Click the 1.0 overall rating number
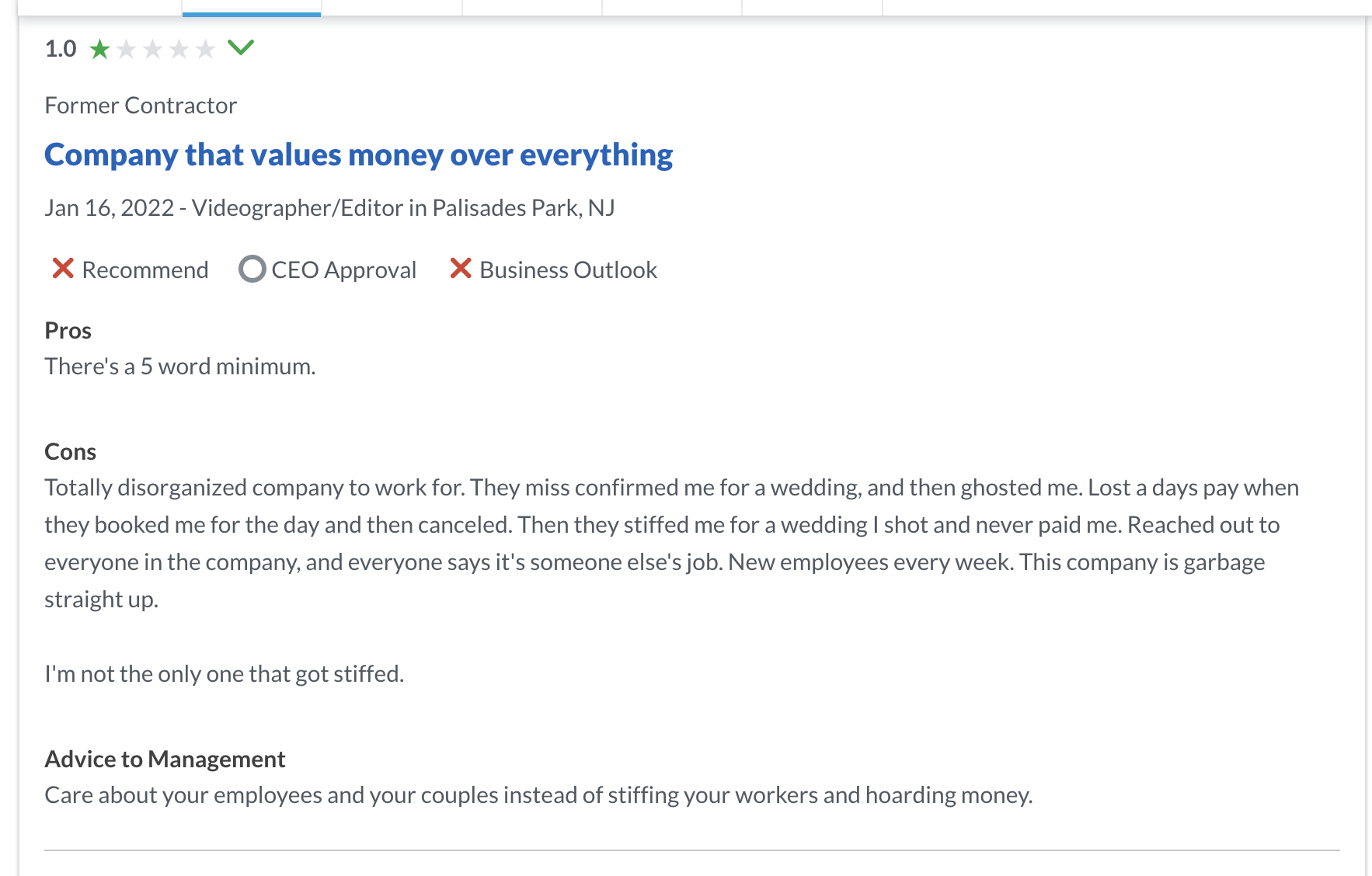 [61, 49]
